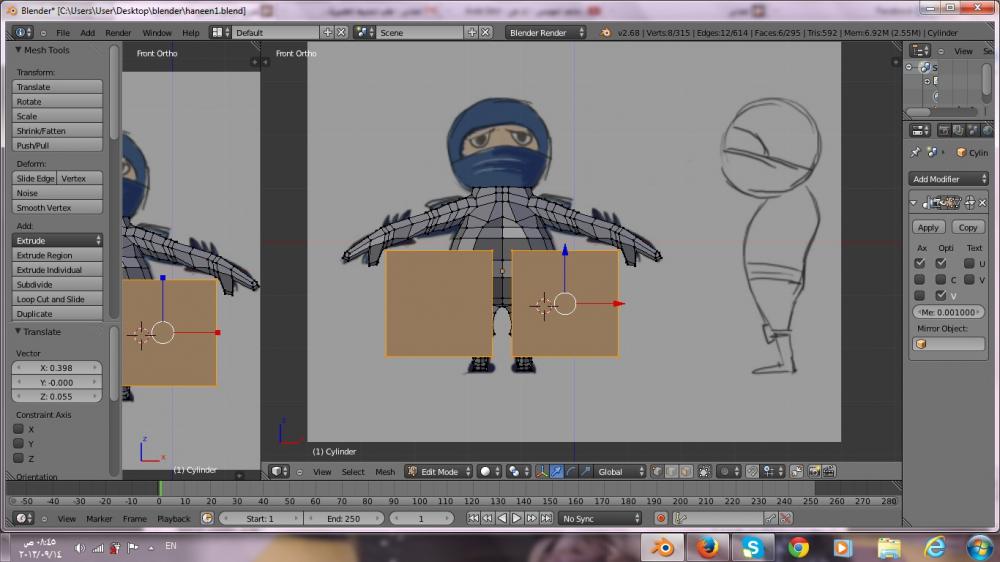This screenshot has width=1000, height=562.
Task: Expand the Global orientation dropdown
Action: tap(620, 472)
